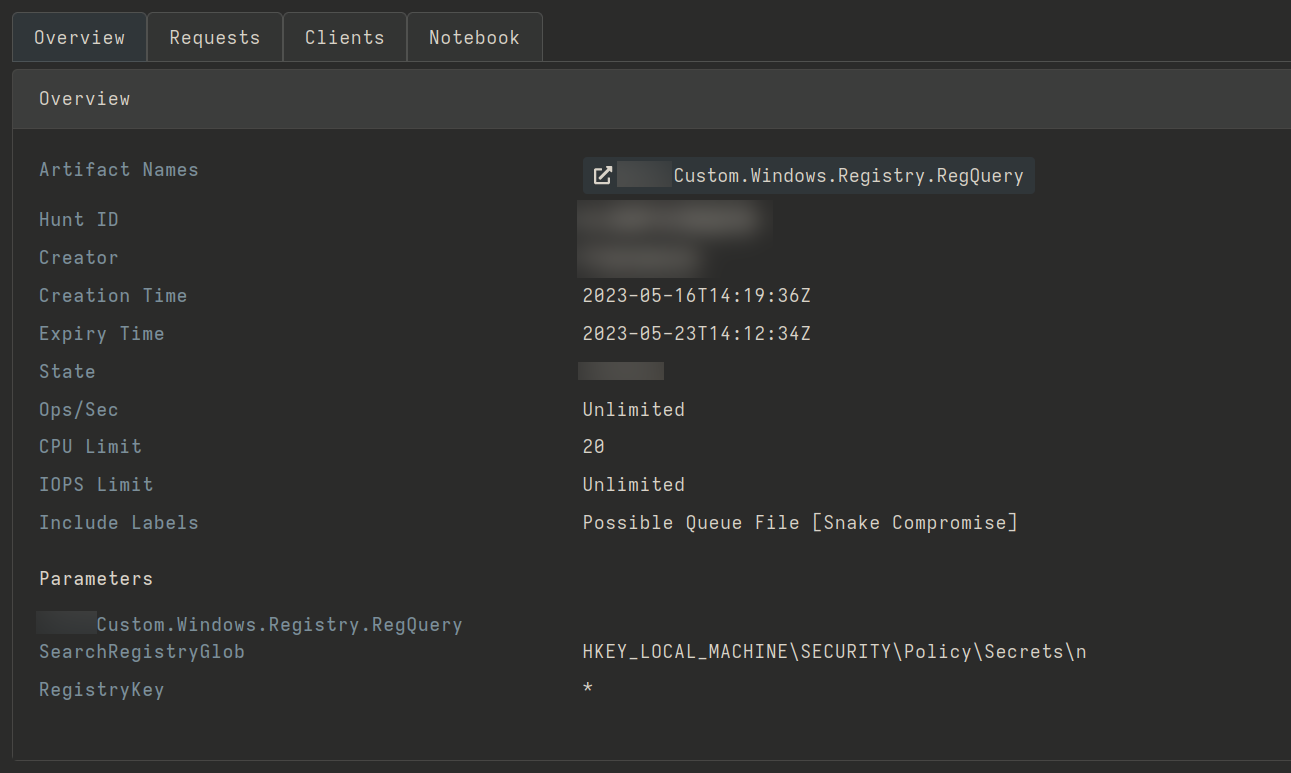Click the Ops/Sec Unlimited value

point(633,410)
